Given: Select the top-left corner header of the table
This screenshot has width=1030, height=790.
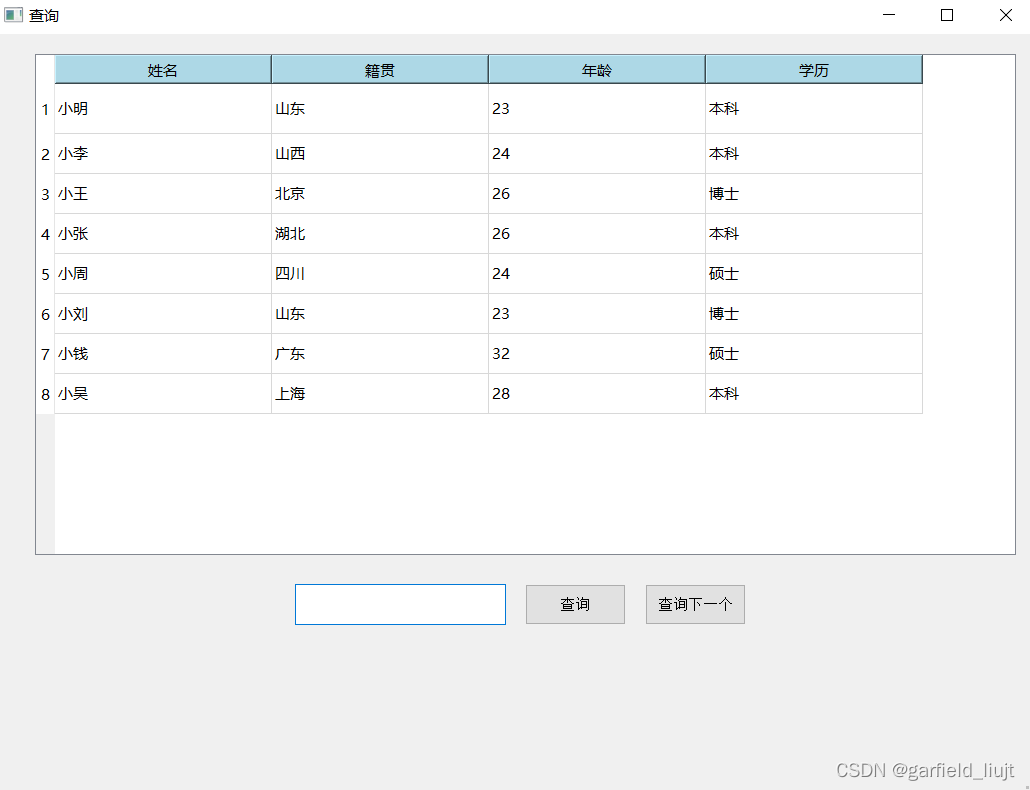Looking at the screenshot, I should (45, 68).
